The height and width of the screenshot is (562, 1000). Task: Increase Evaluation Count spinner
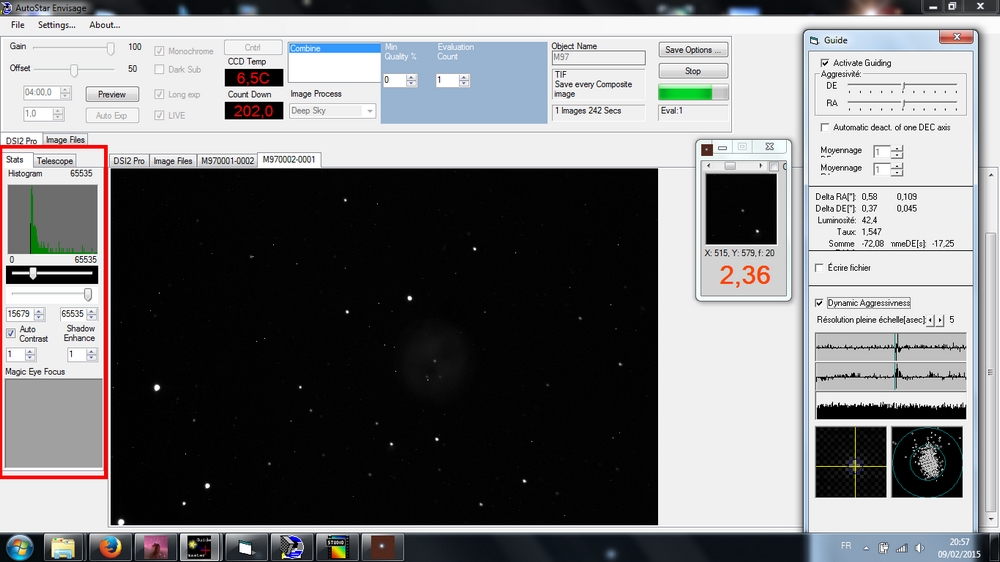464,77
